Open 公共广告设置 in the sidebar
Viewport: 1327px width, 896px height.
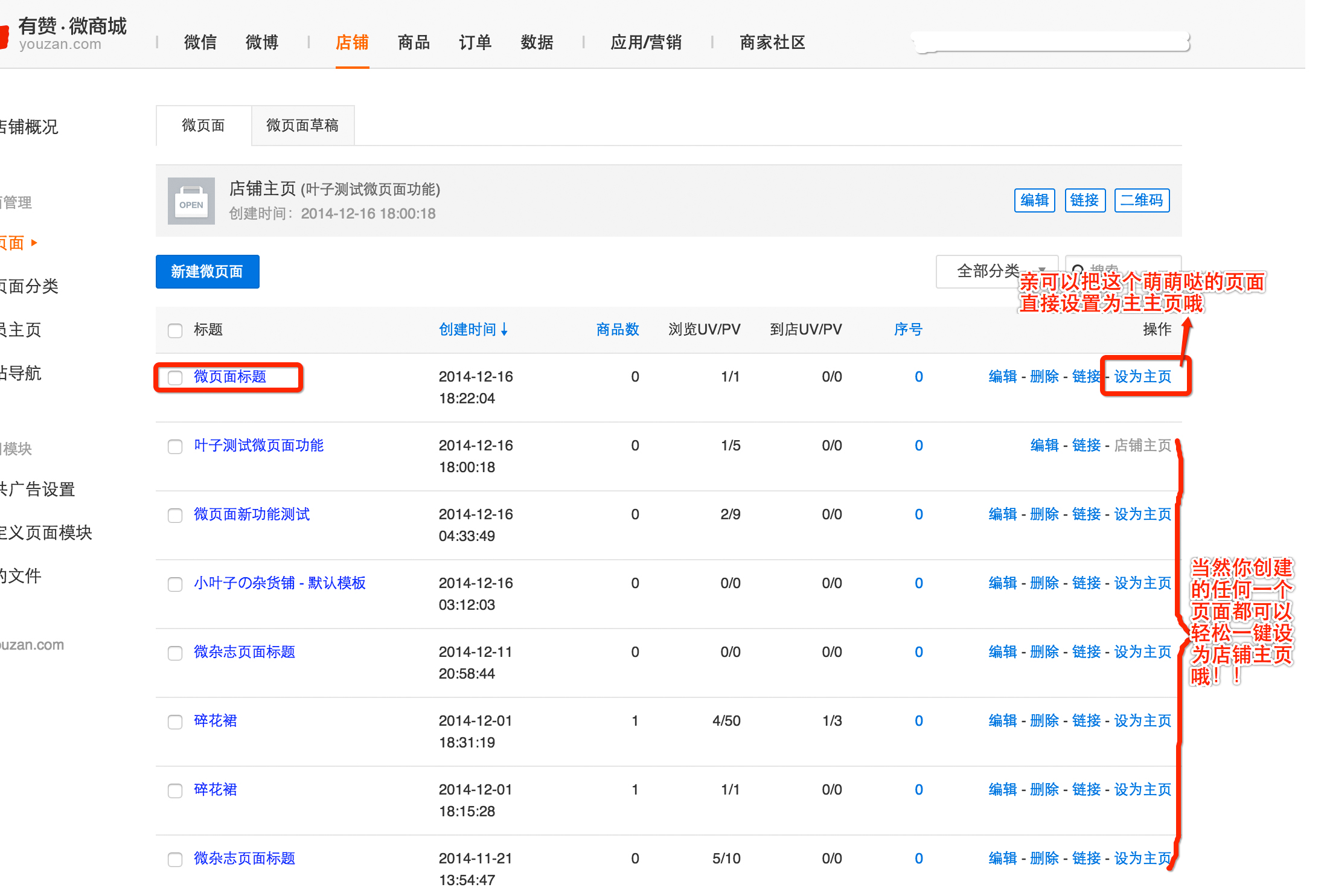coord(37,489)
